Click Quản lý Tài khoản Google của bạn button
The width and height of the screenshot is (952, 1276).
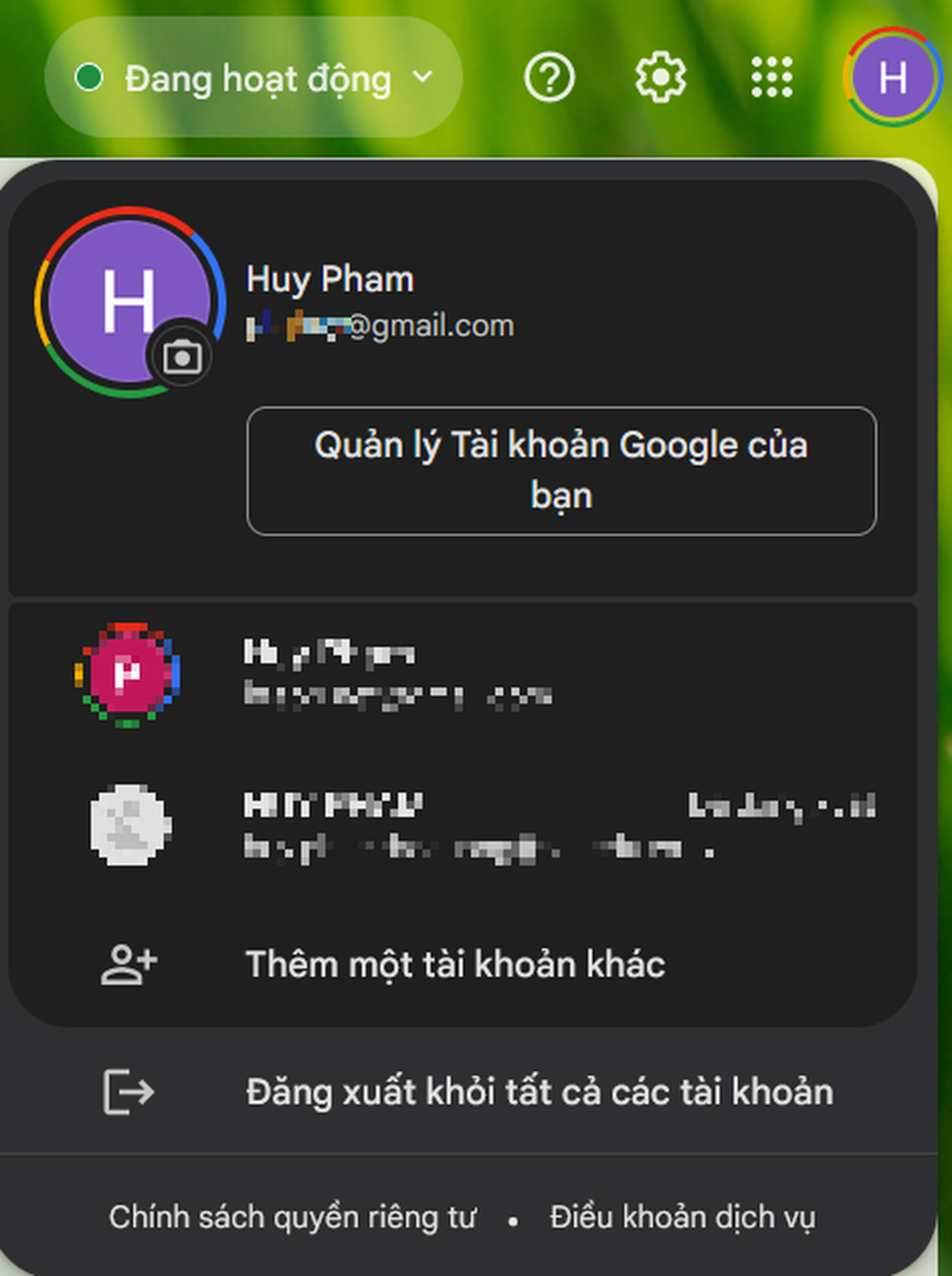[x=561, y=470]
